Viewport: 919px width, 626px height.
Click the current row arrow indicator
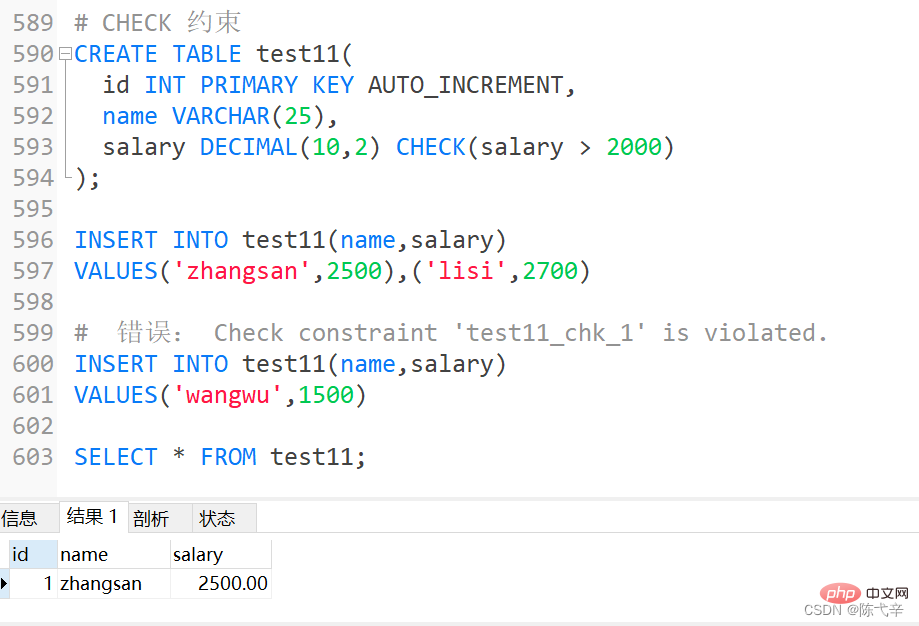click(5, 583)
